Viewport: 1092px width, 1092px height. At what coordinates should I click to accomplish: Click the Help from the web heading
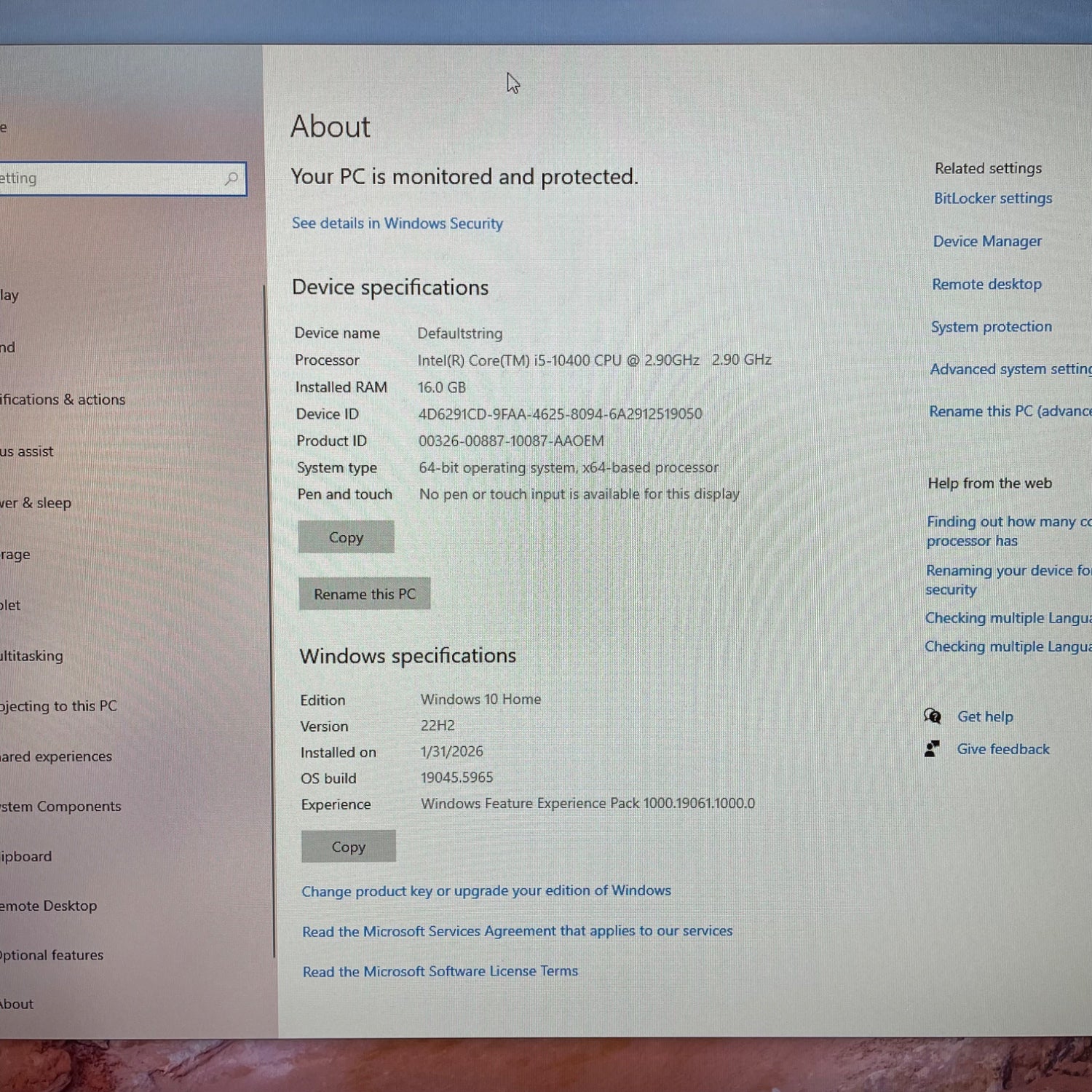tap(989, 483)
